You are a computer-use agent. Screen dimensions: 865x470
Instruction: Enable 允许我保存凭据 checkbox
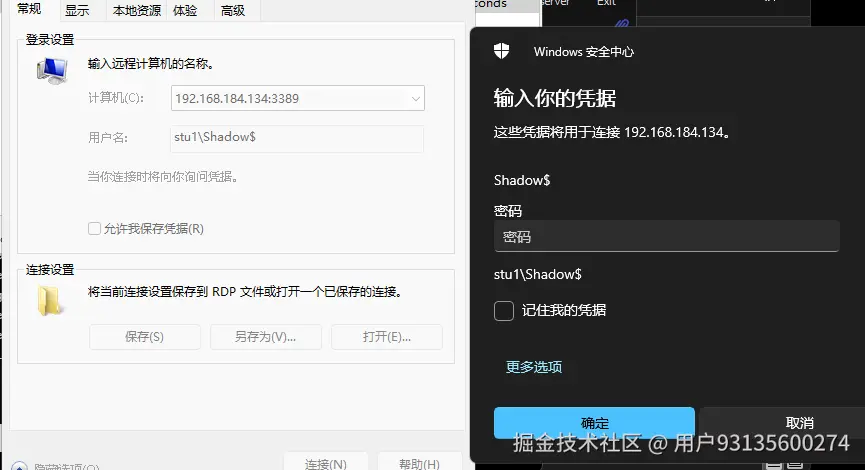coord(94,228)
